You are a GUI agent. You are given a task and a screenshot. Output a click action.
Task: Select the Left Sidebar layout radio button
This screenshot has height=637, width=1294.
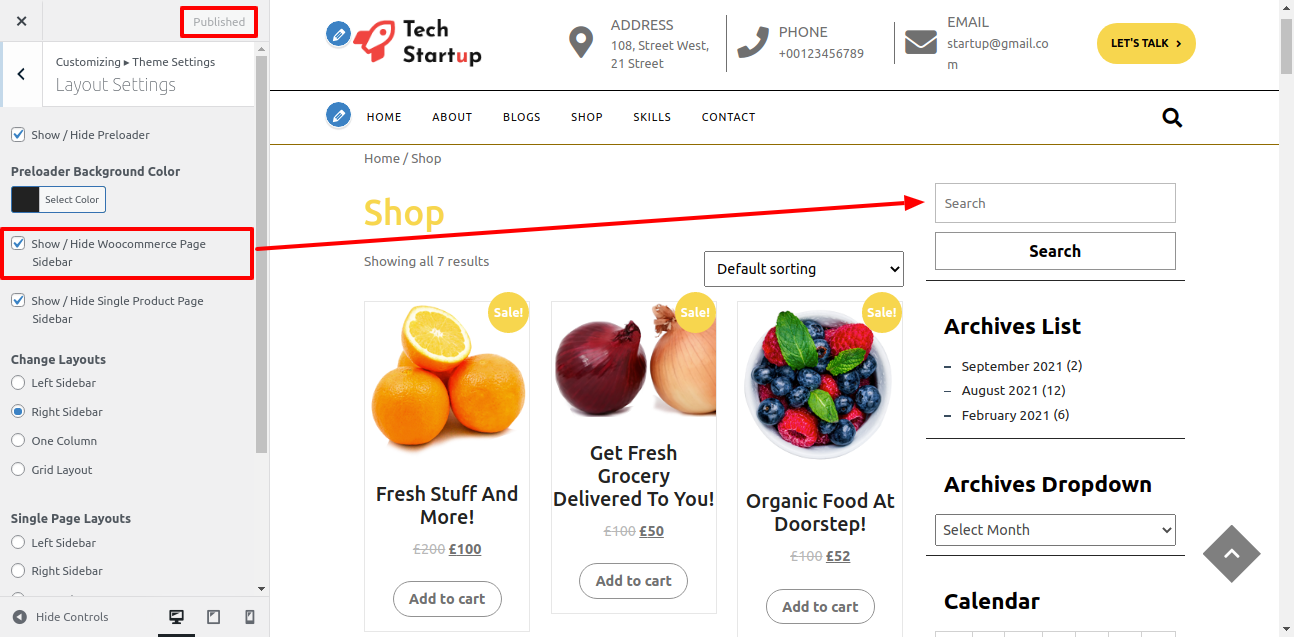point(18,383)
